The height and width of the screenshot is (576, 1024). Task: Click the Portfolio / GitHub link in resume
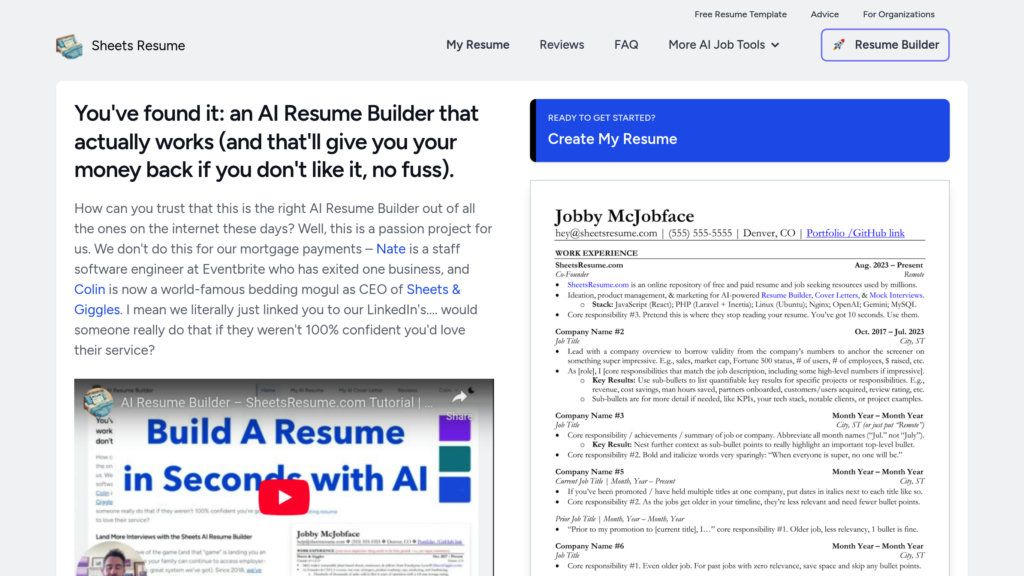[x=856, y=233]
